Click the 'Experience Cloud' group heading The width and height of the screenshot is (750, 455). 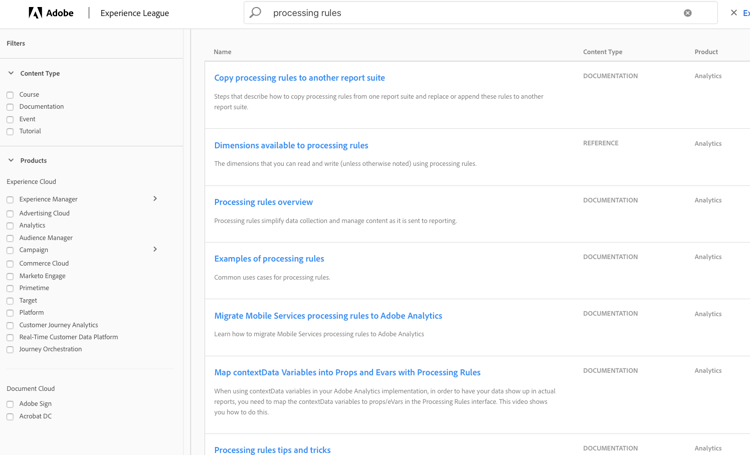click(31, 181)
